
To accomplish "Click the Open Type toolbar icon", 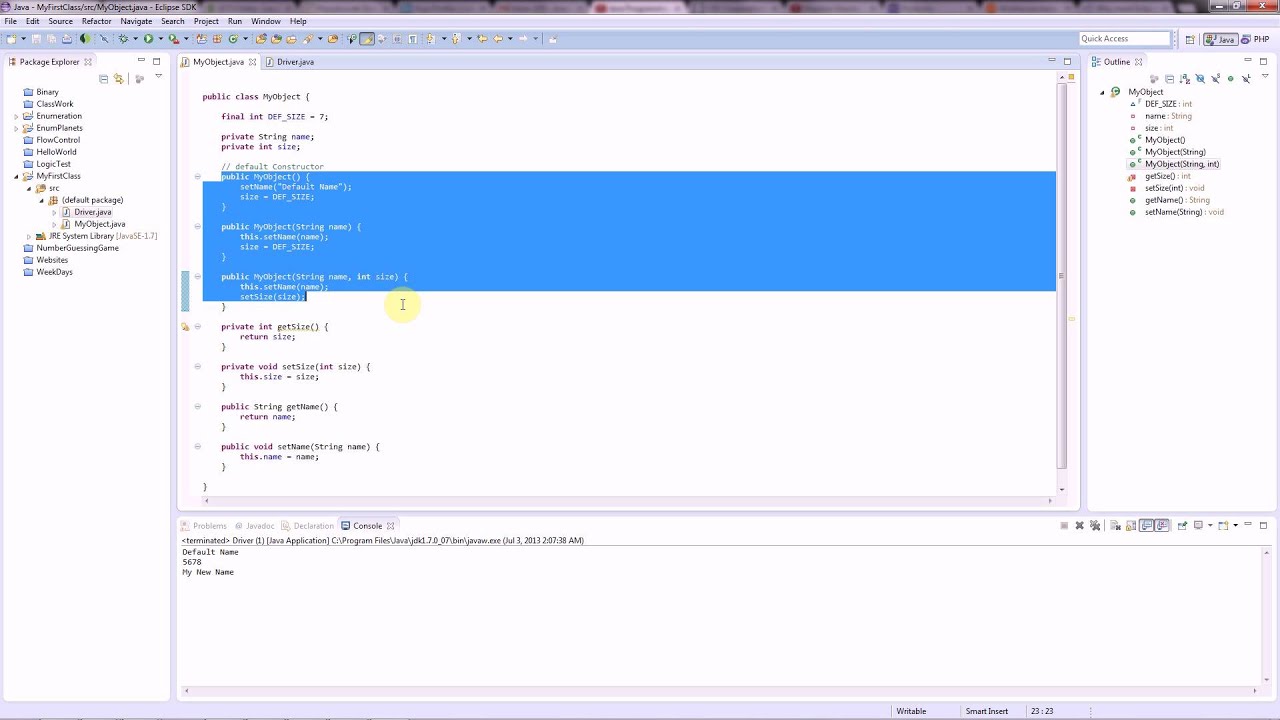I will coord(261,39).
